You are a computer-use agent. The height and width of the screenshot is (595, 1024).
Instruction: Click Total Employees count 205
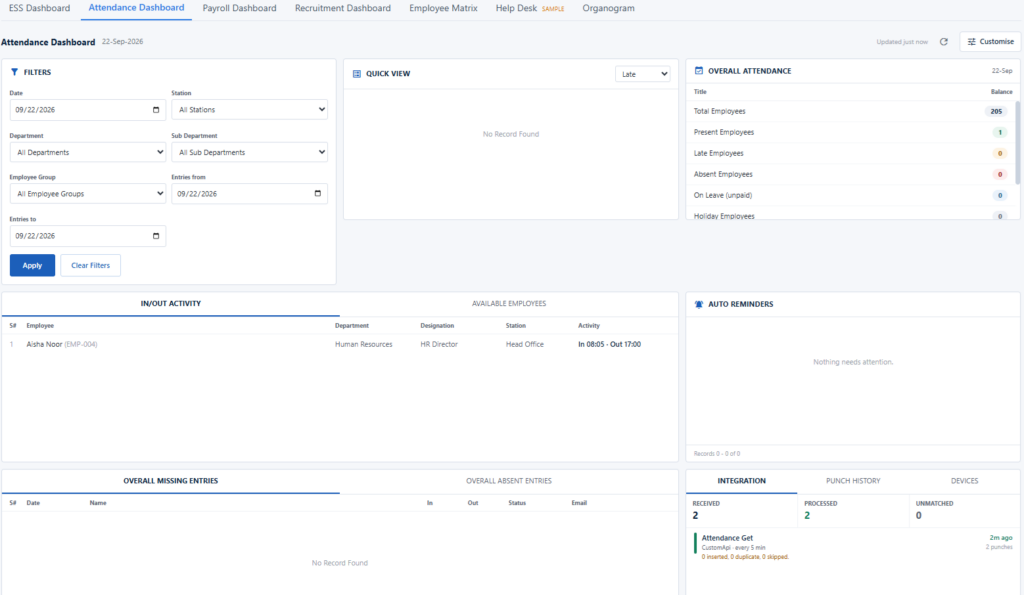(x=996, y=112)
